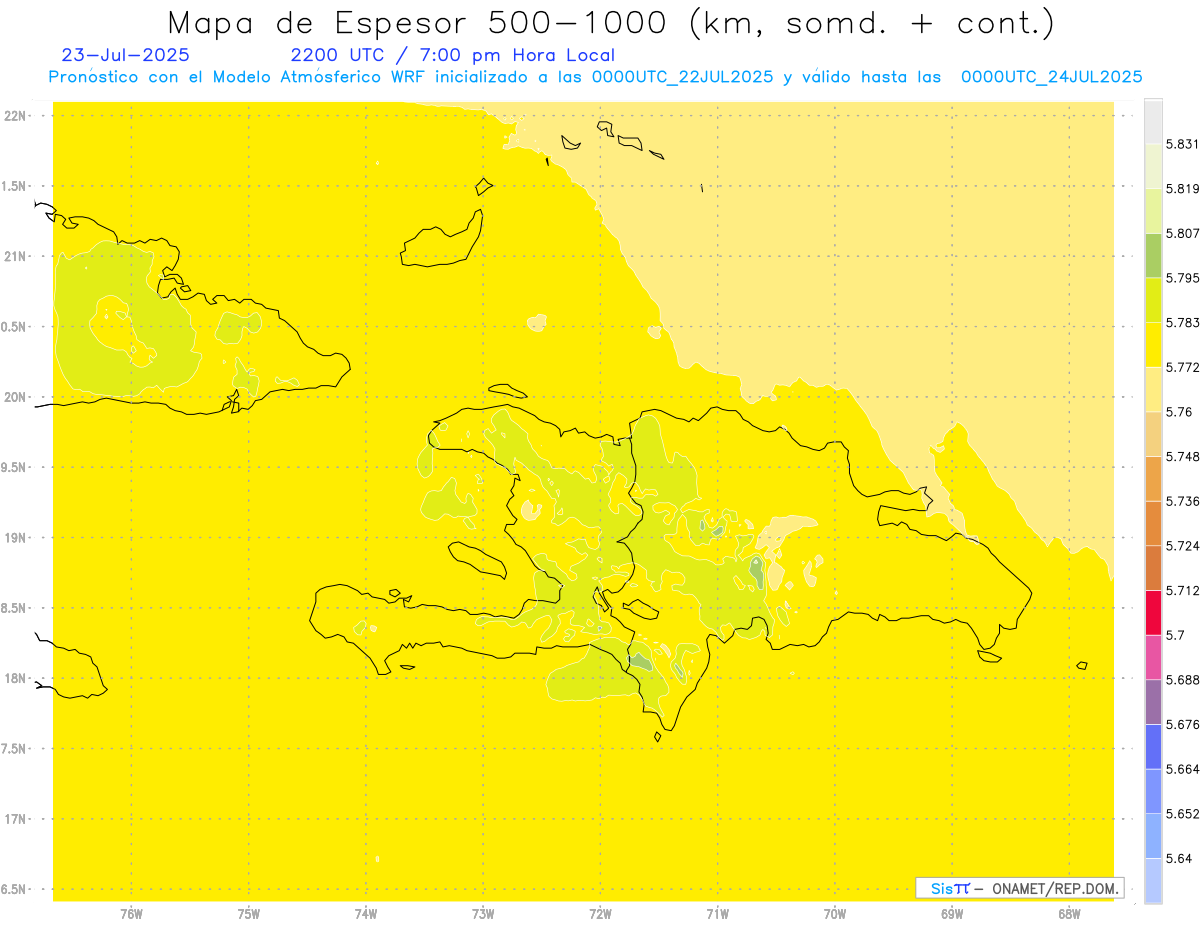Click the date '23-Jul-2025'
Image resolution: width=1200 pixels, height=927 pixels.
(x=125, y=56)
